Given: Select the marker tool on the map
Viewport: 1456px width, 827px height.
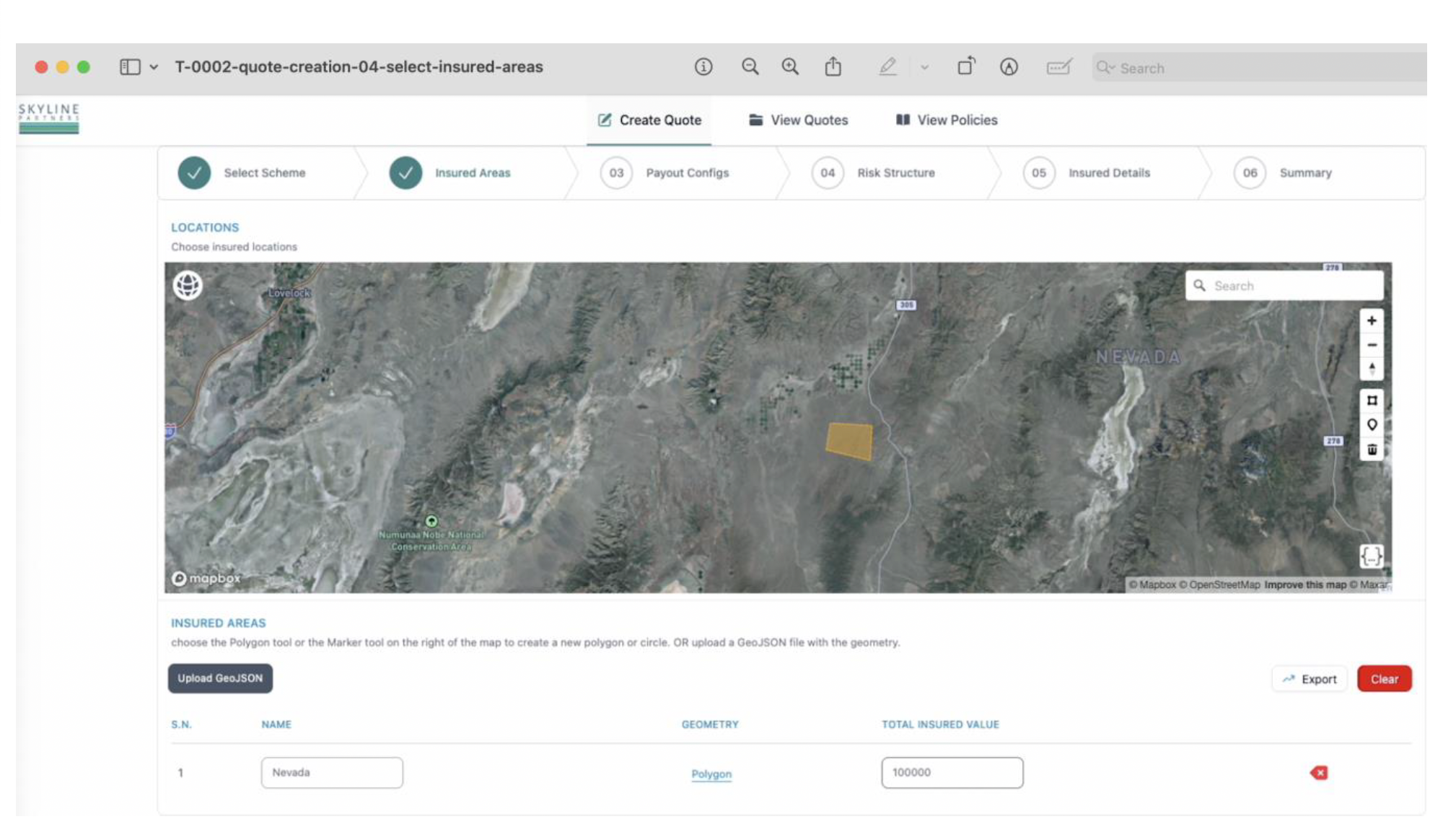Looking at the screenshot, I should coord(1371,425).
